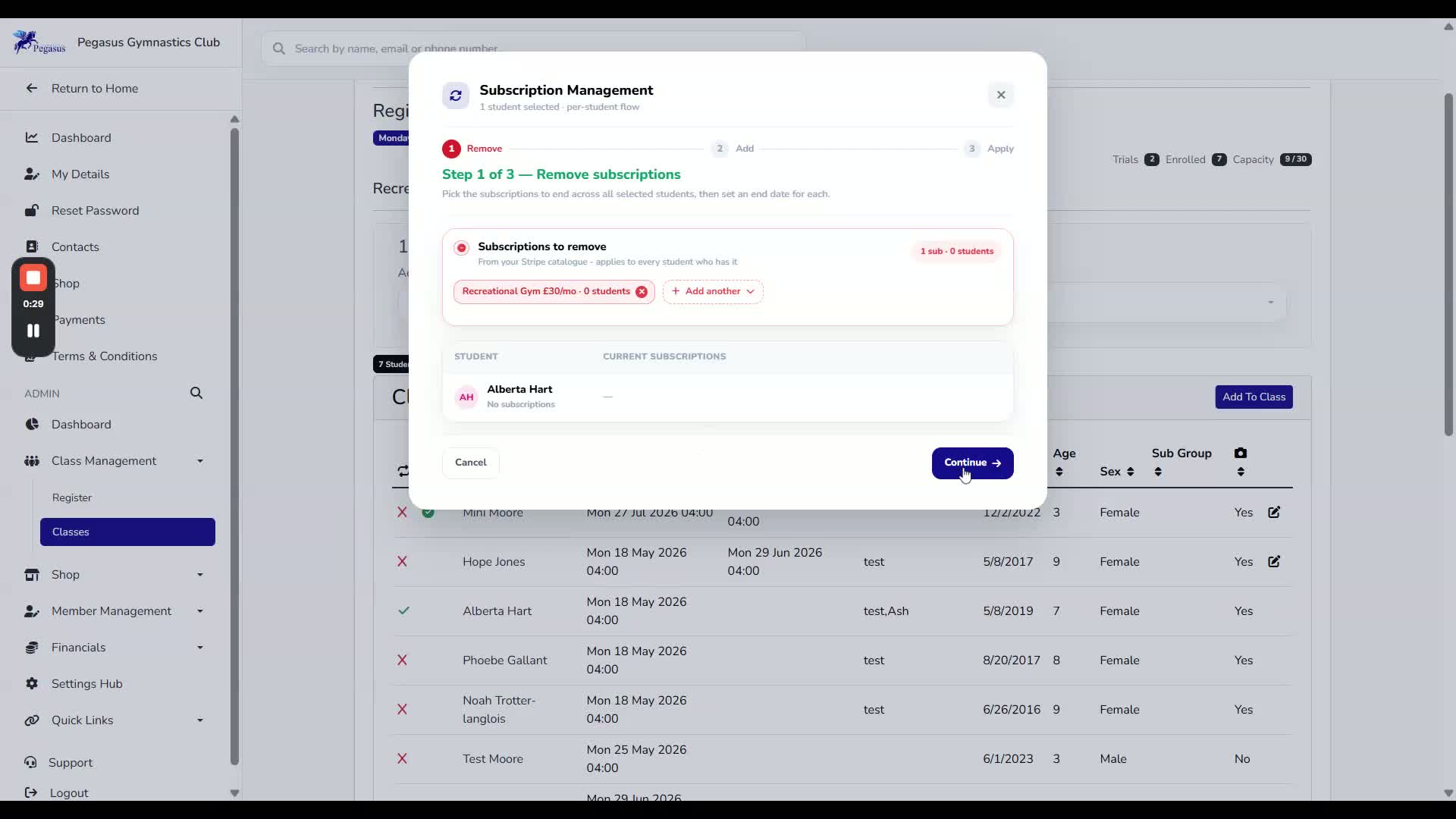Toggle Phoebe Gallant attendance cross
Viewport: 1456px width, 819px height.
402,660
